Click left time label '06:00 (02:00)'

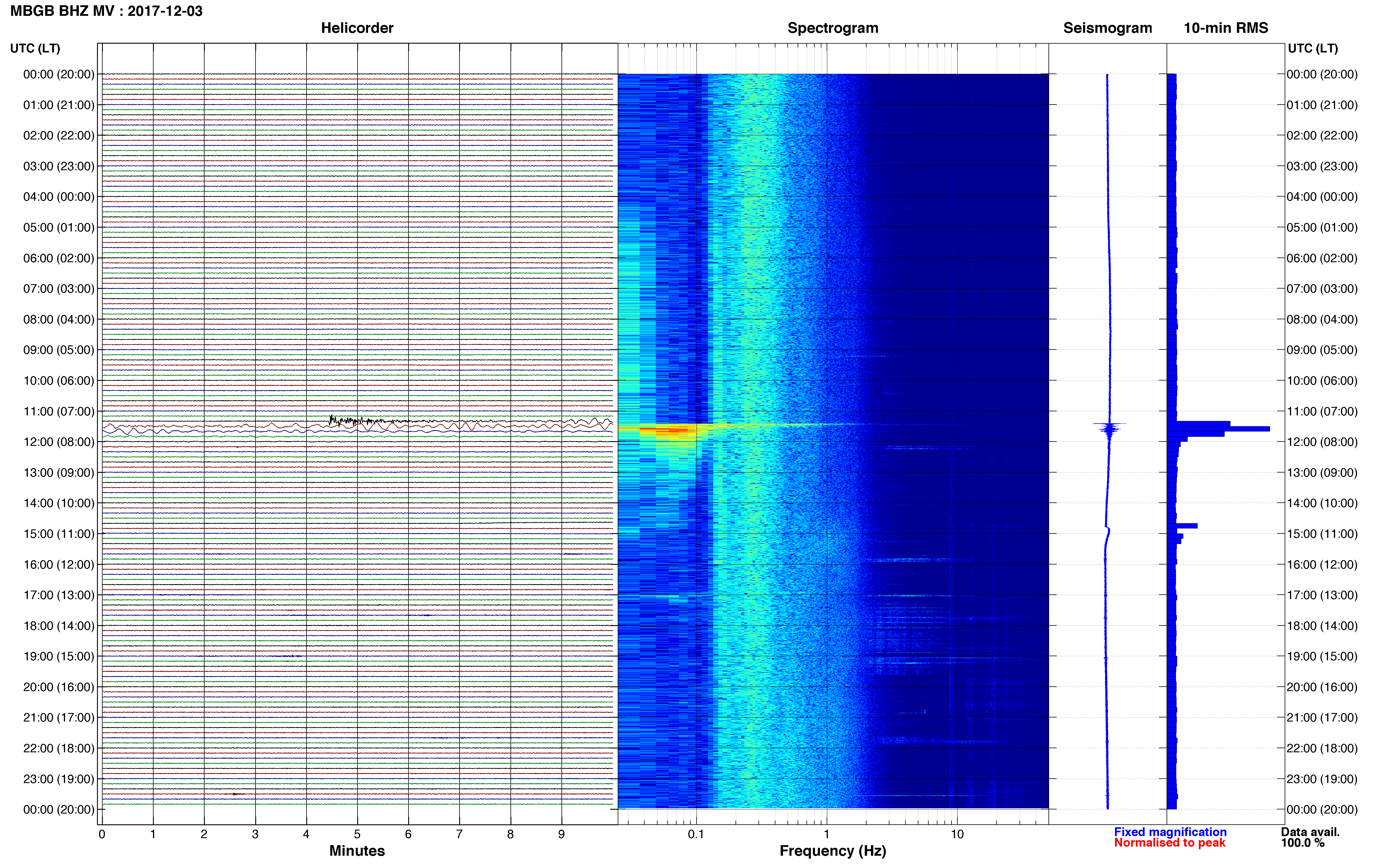pyautogui.click(x=59, y=258)
